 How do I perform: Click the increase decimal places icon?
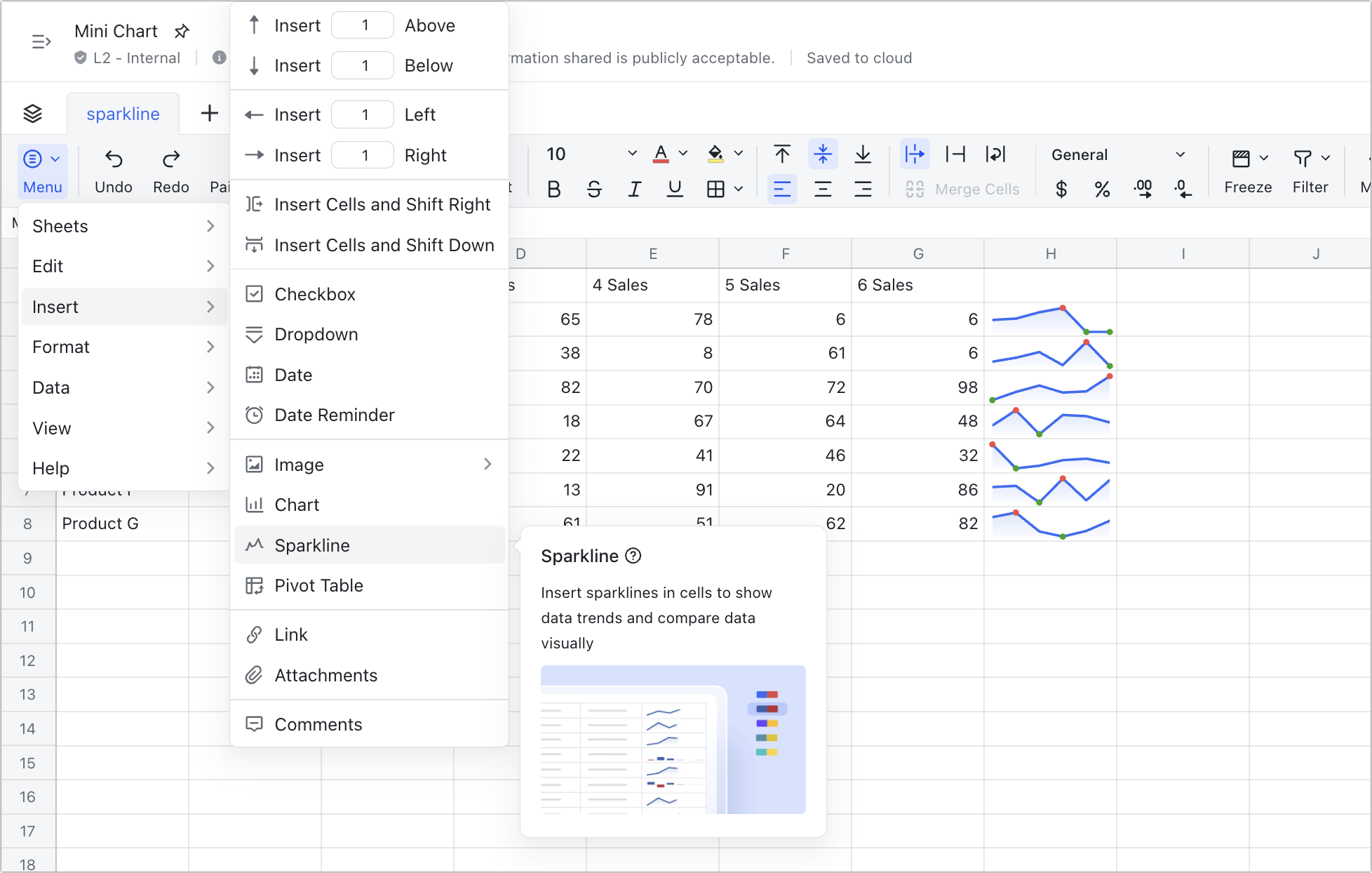pyautogui.click(x=1143, y=189)
